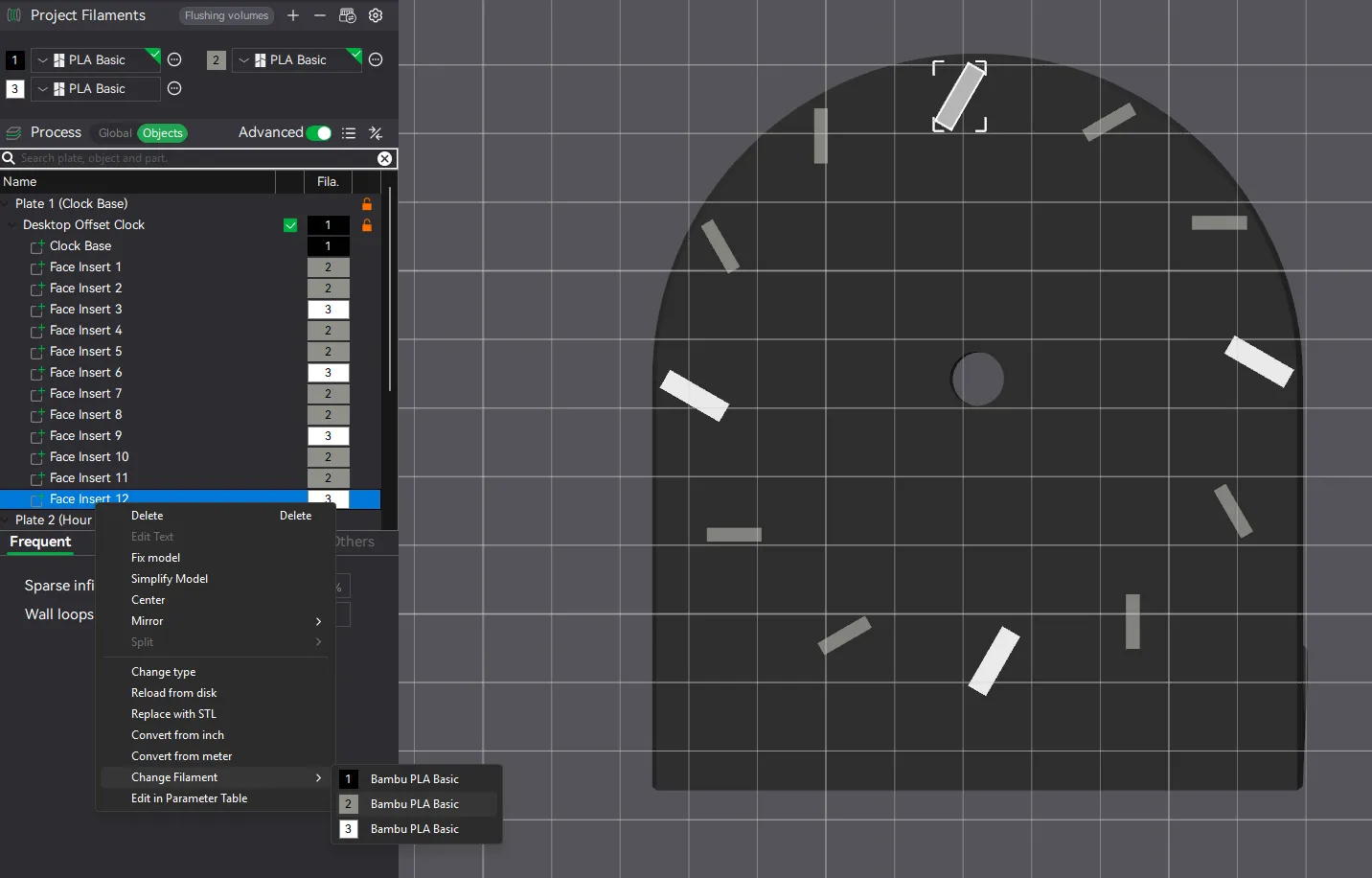
Task: Choose Simplify Model in context menu
Action: point(170,579)
